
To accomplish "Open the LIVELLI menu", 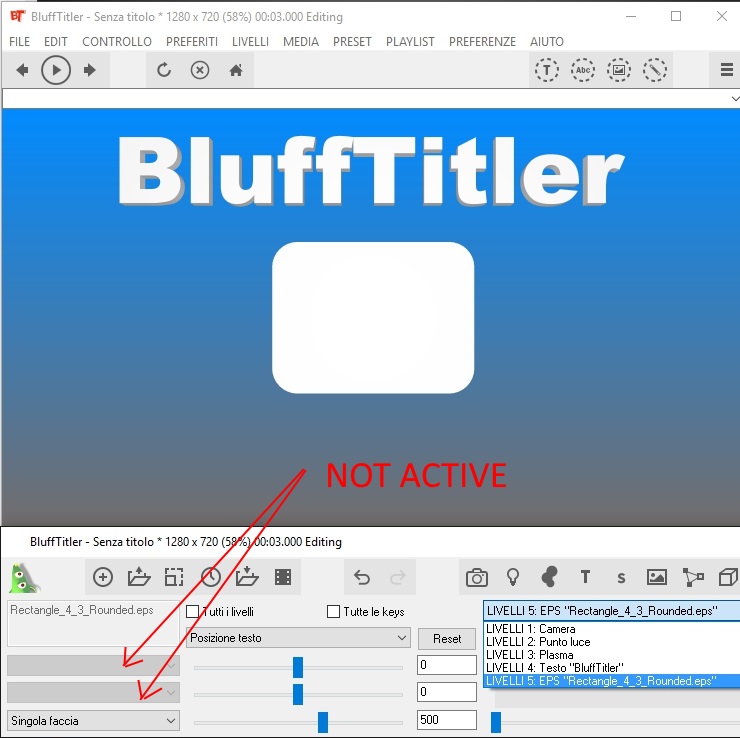I will coord(250,42).
